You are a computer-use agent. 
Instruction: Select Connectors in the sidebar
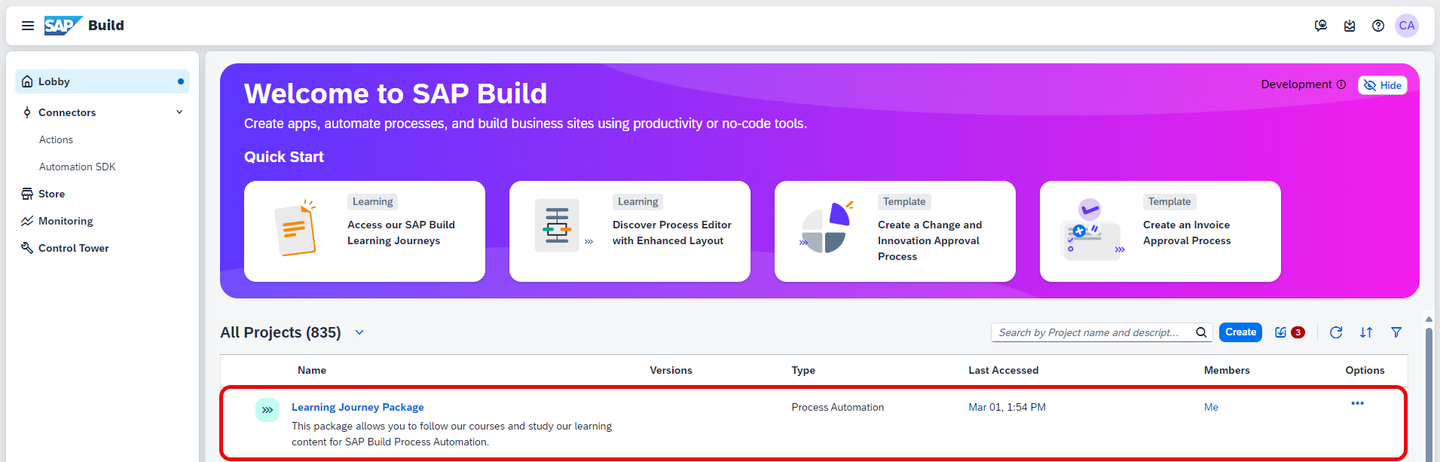tap(67, 112)
